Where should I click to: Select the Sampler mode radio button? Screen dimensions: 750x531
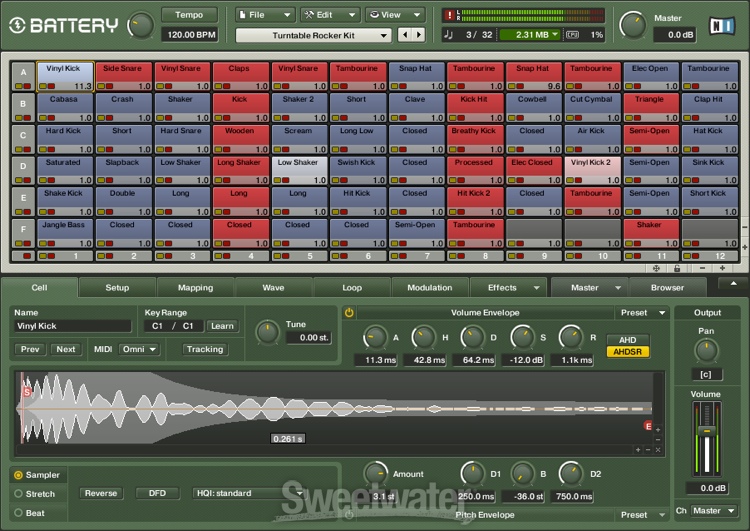tap(18, 475)
